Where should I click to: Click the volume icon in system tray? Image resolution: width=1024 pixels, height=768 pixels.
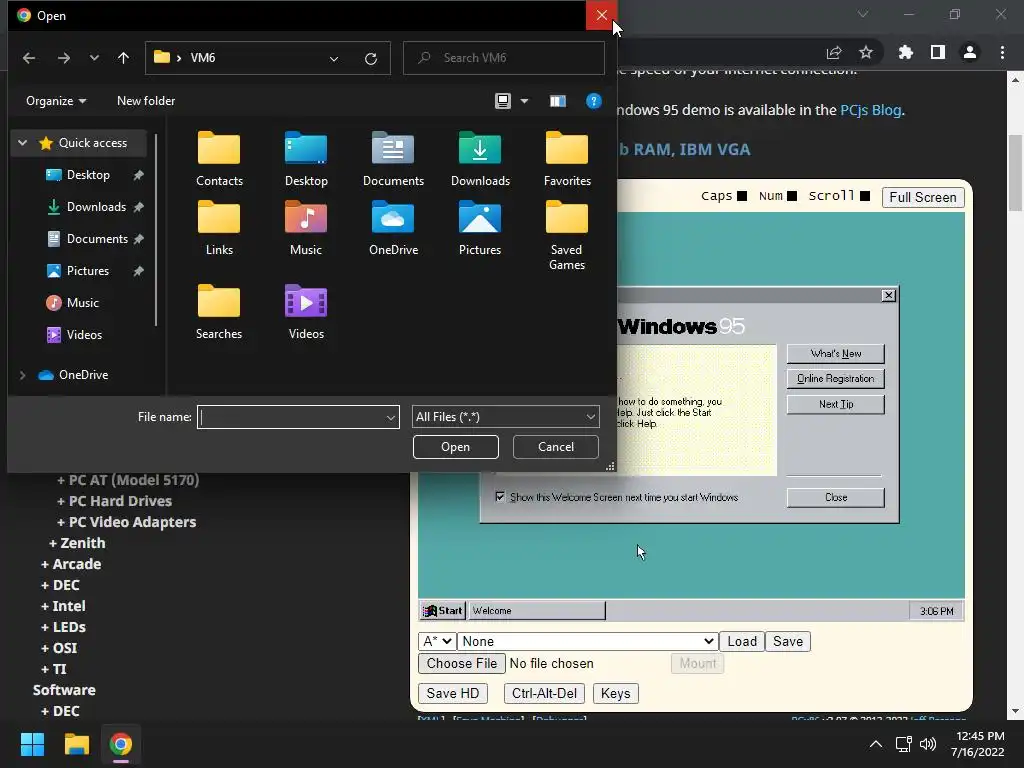pyautogui.click(x=927, y=744)
